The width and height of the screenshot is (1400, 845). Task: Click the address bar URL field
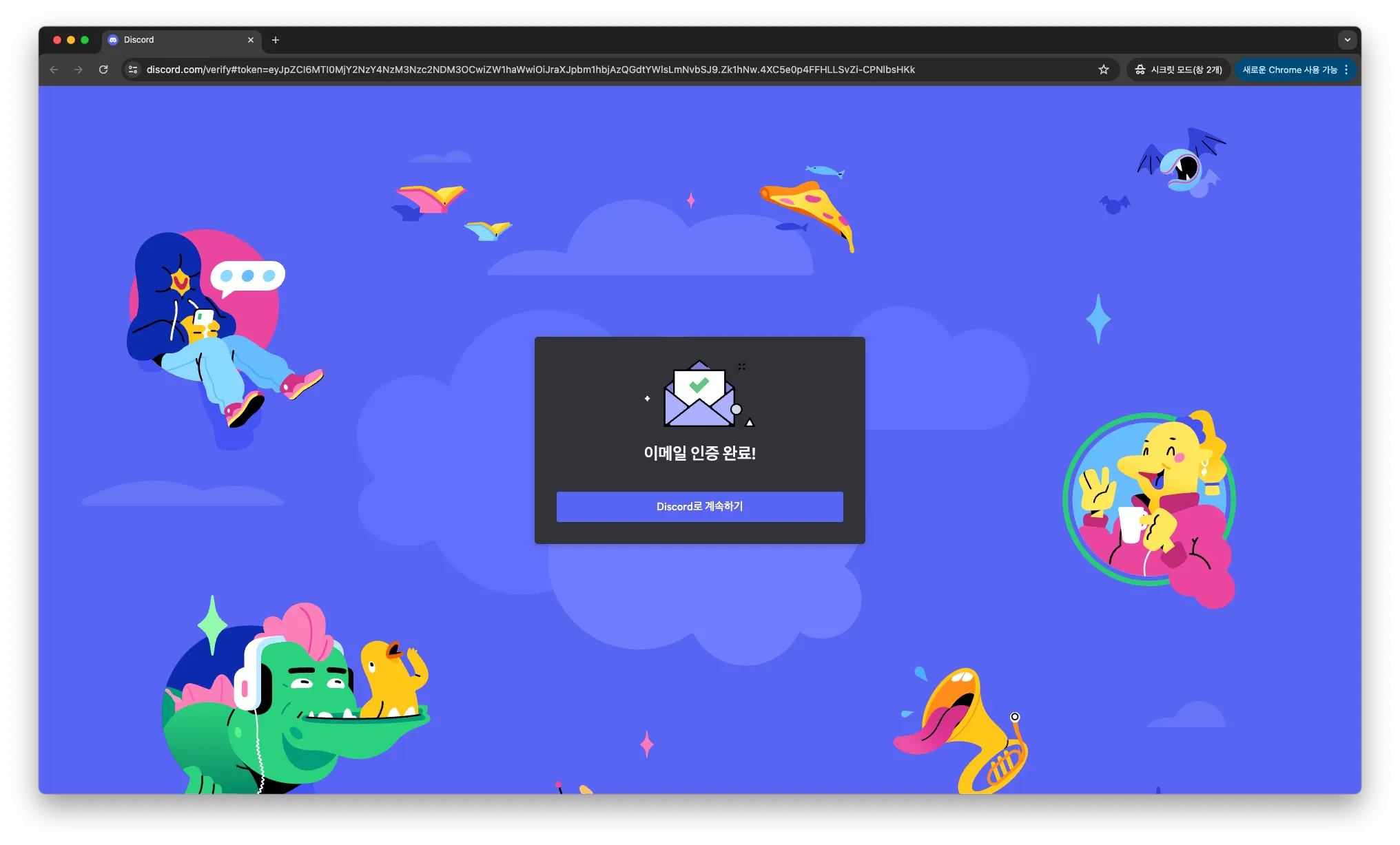pos(531,70)
